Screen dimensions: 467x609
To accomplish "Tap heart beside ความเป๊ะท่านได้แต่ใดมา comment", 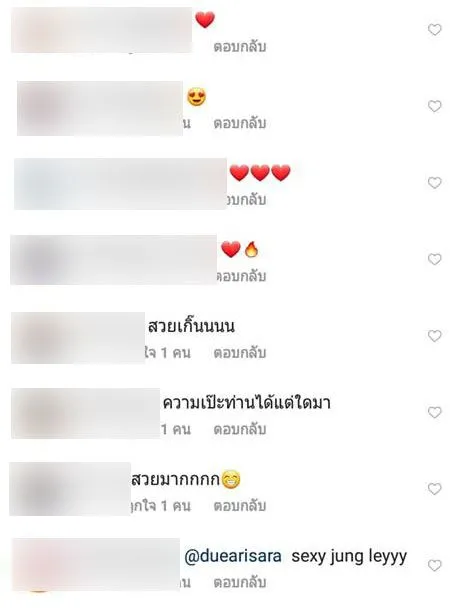I will click(434, 412).
